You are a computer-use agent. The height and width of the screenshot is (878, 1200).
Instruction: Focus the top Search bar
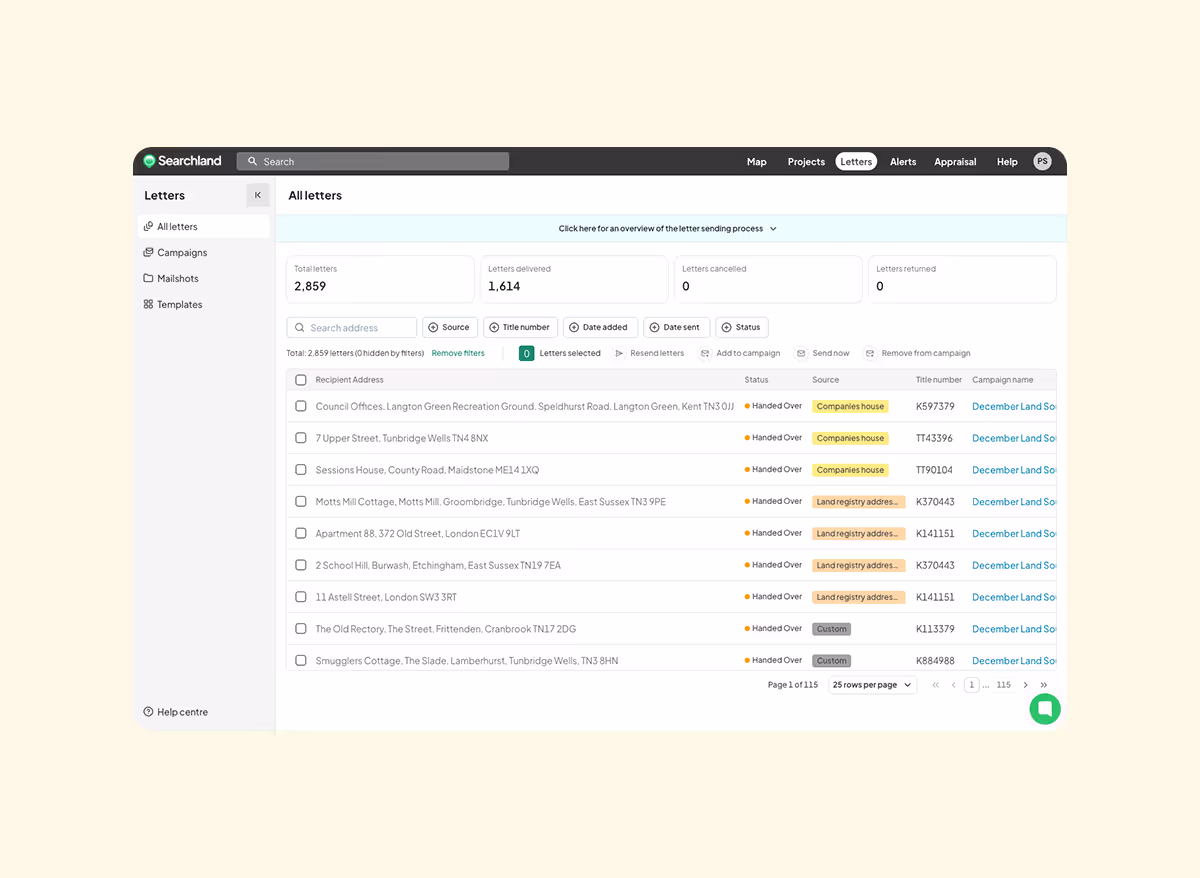[x=373, y=161]
